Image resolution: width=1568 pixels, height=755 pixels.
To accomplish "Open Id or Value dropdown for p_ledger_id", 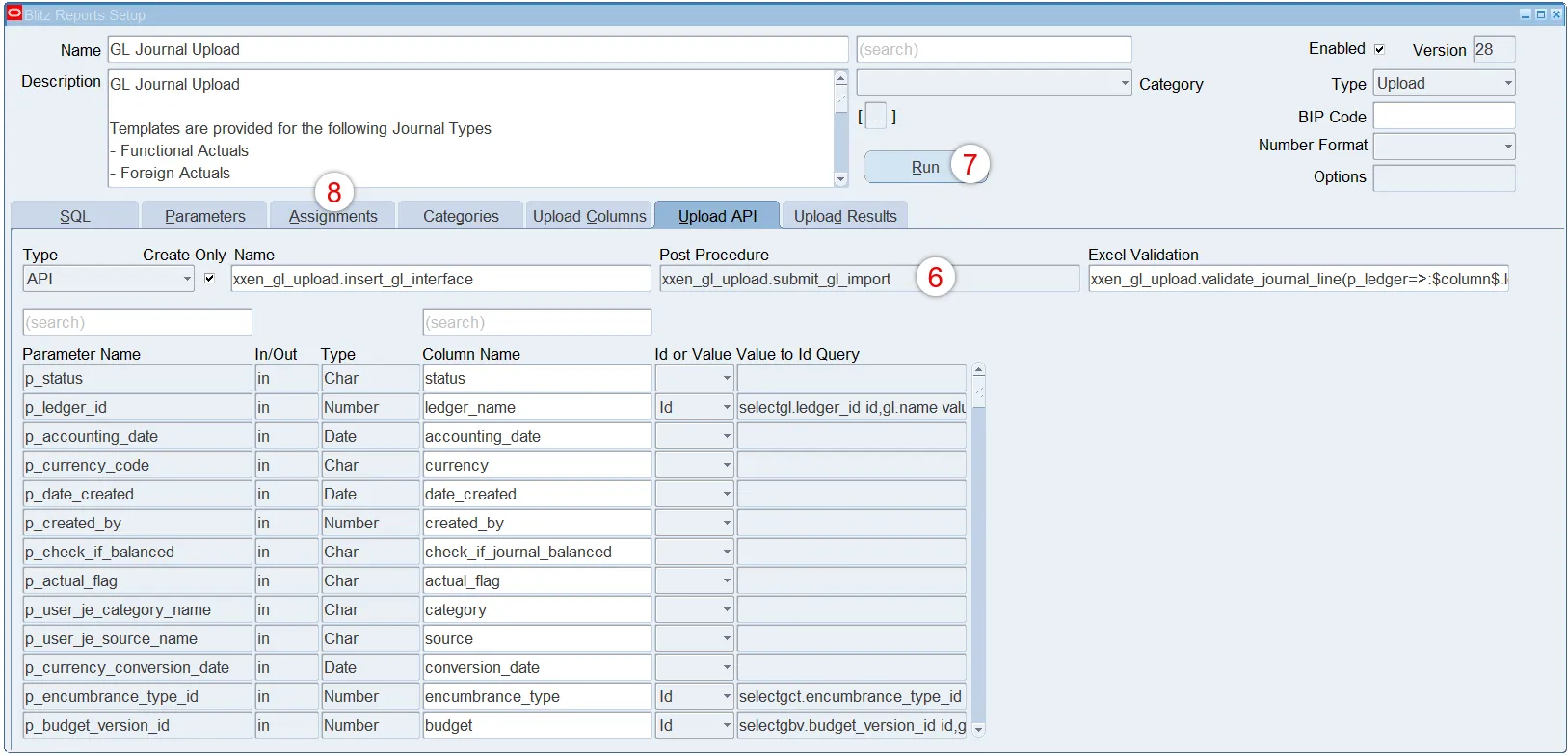I will click(x=727, y=408).
